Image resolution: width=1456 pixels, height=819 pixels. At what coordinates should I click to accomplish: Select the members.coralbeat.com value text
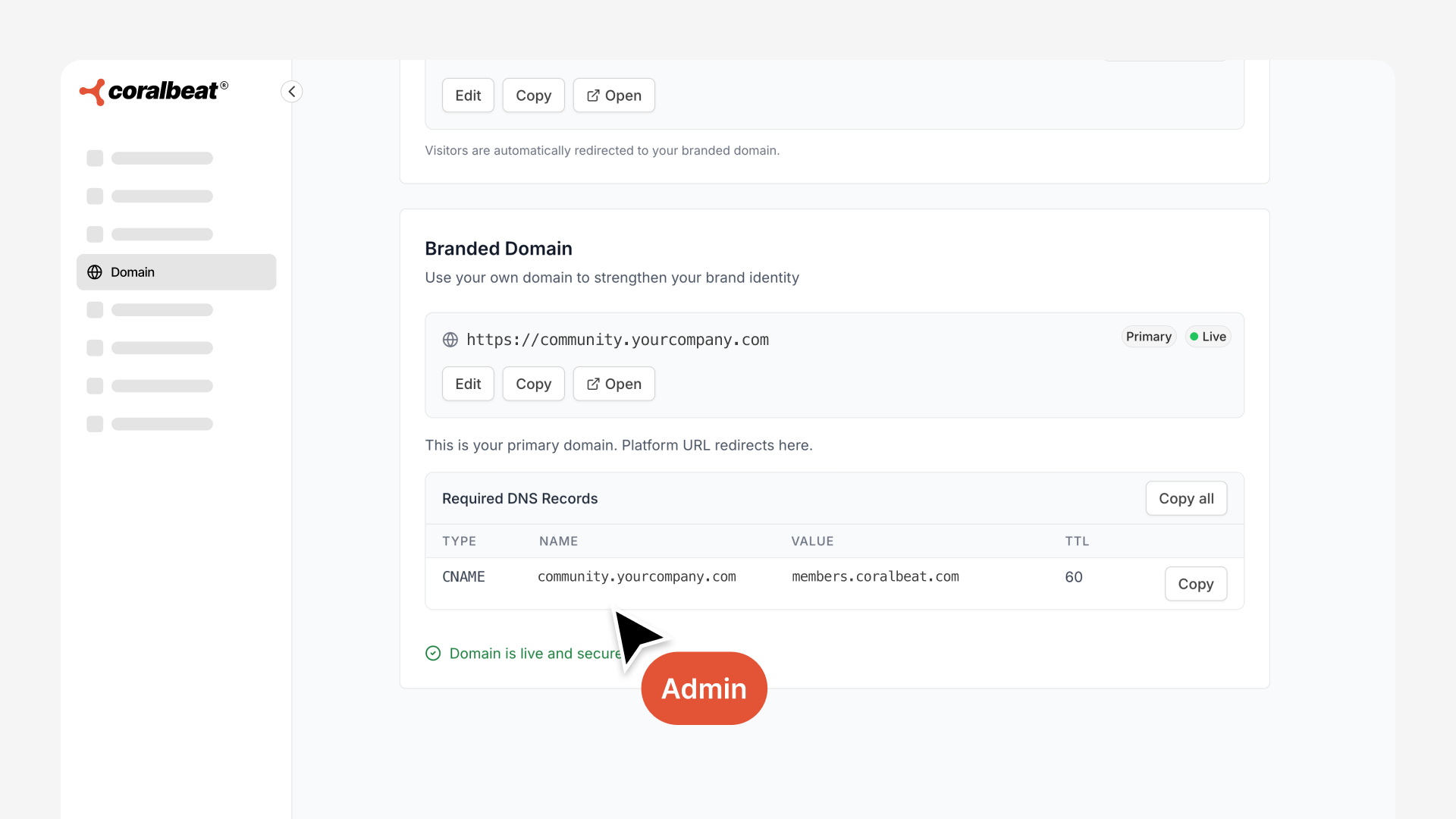pyautogui.click(x=874, y=576)
